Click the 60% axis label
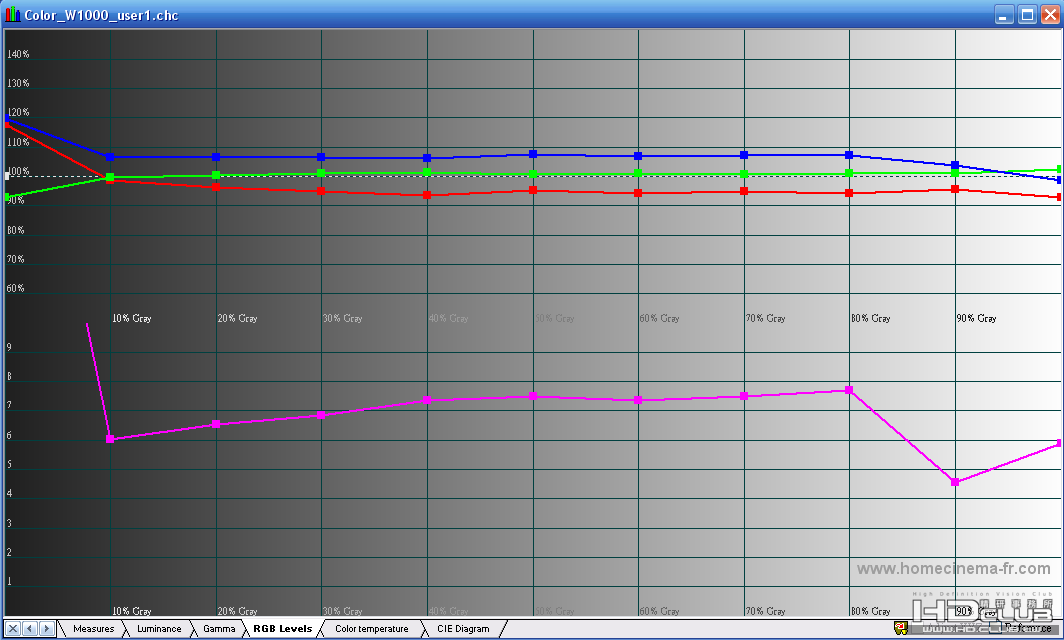The image size is (1064, 640). coord(16,288)
